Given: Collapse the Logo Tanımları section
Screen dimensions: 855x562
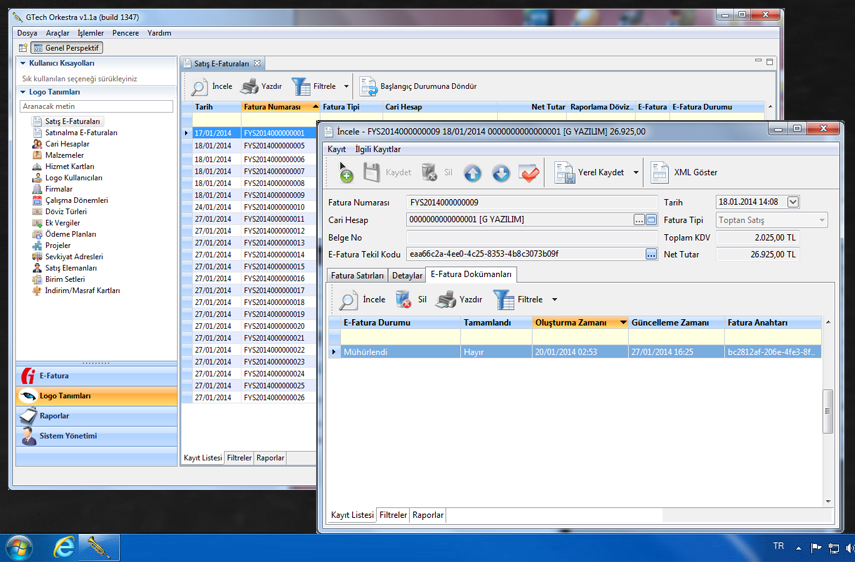Looking at the screenshot, I should click(x=23, y=92).
